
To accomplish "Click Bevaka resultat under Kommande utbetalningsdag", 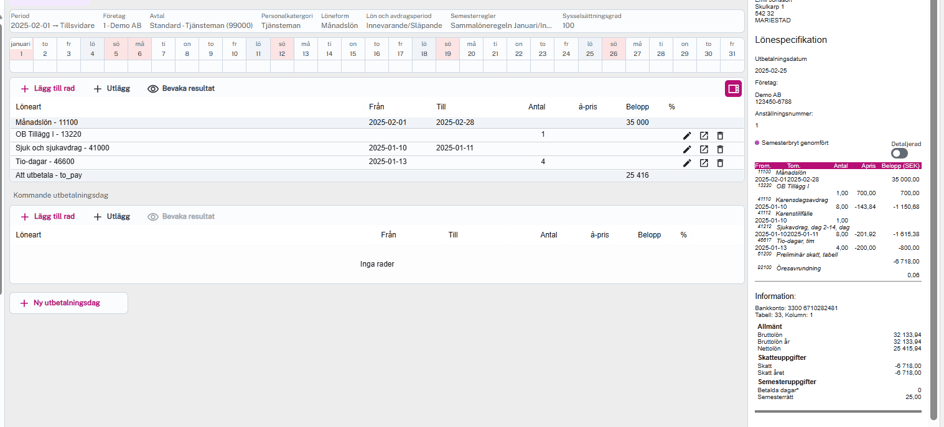I will pyautogui.click(x=181, y=217).
